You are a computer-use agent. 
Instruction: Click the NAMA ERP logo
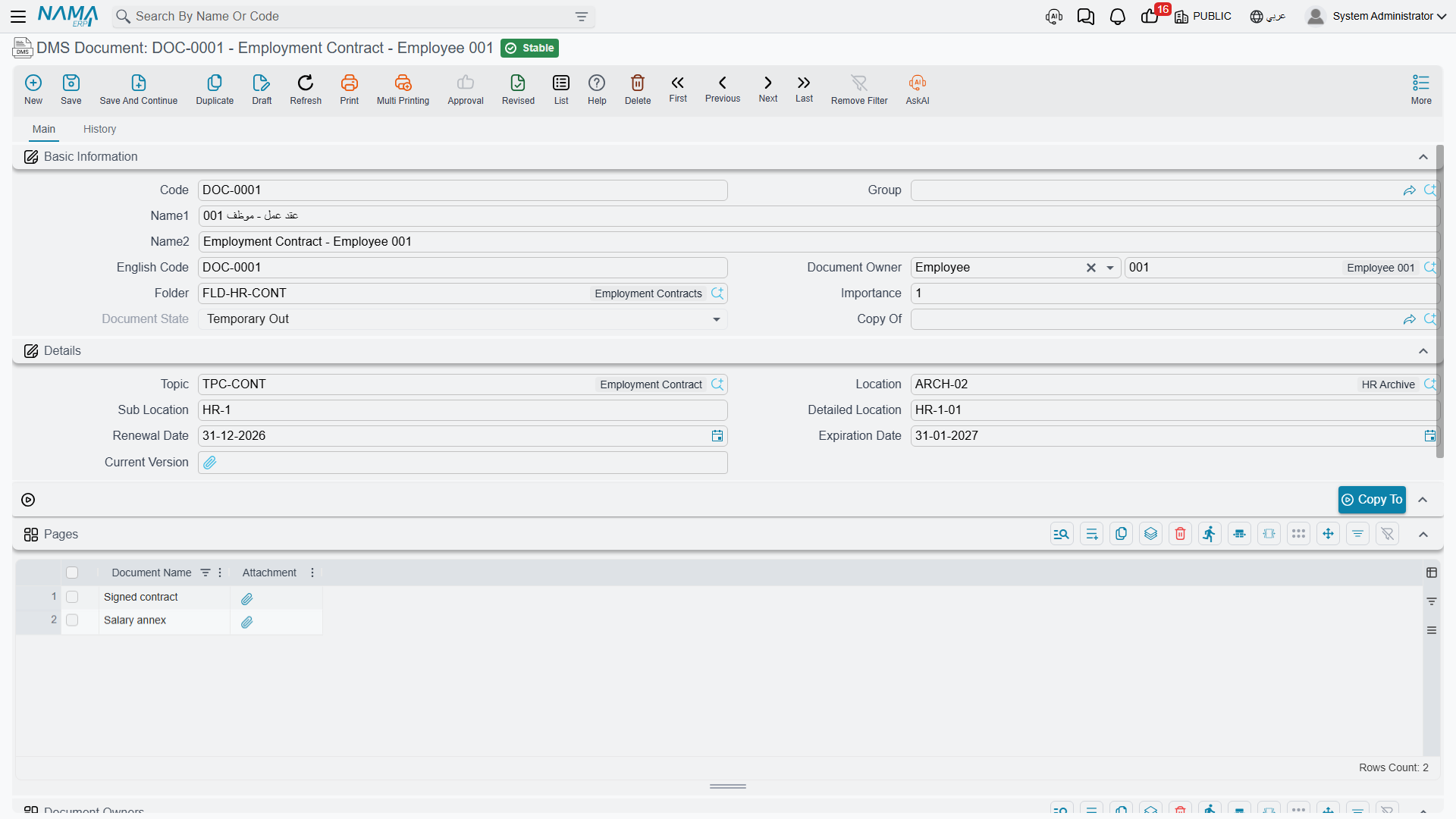68,16
